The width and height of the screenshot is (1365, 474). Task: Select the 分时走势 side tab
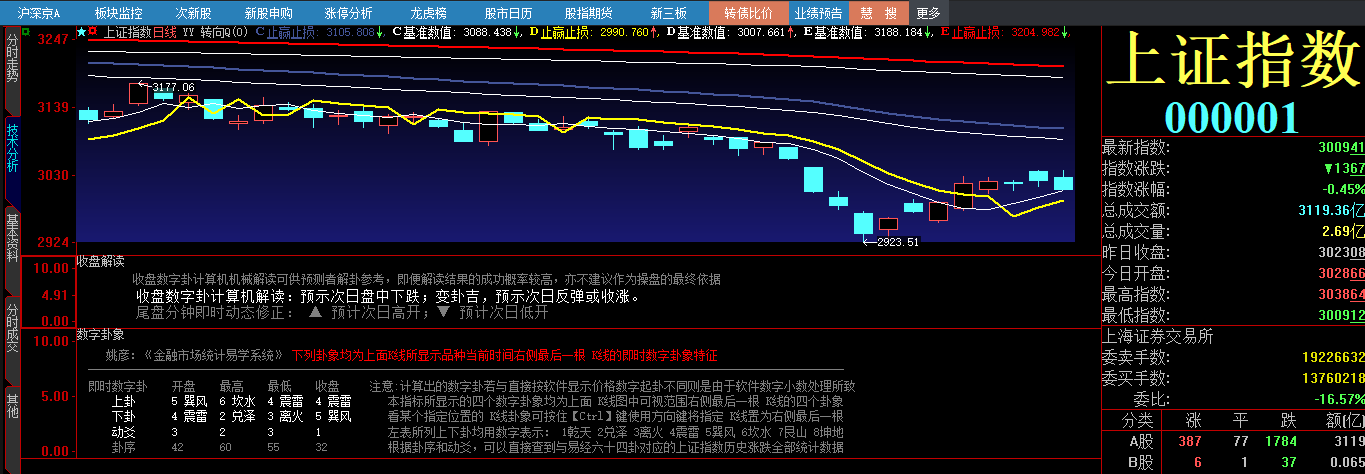click(12, 71)
